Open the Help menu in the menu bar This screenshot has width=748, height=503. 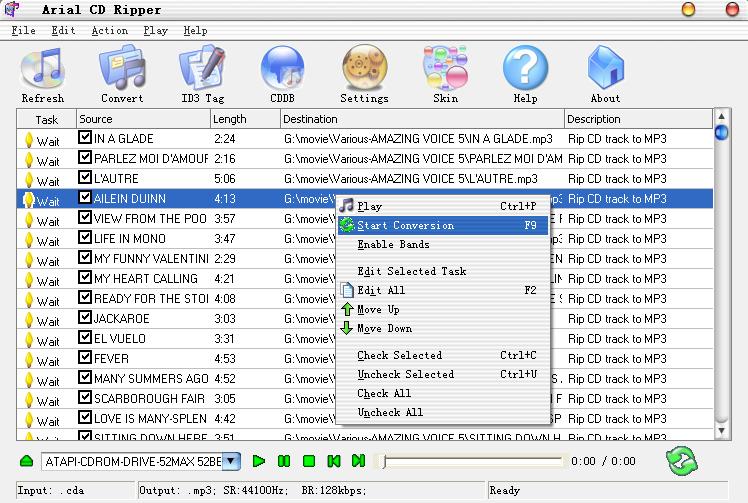point(196,31)
